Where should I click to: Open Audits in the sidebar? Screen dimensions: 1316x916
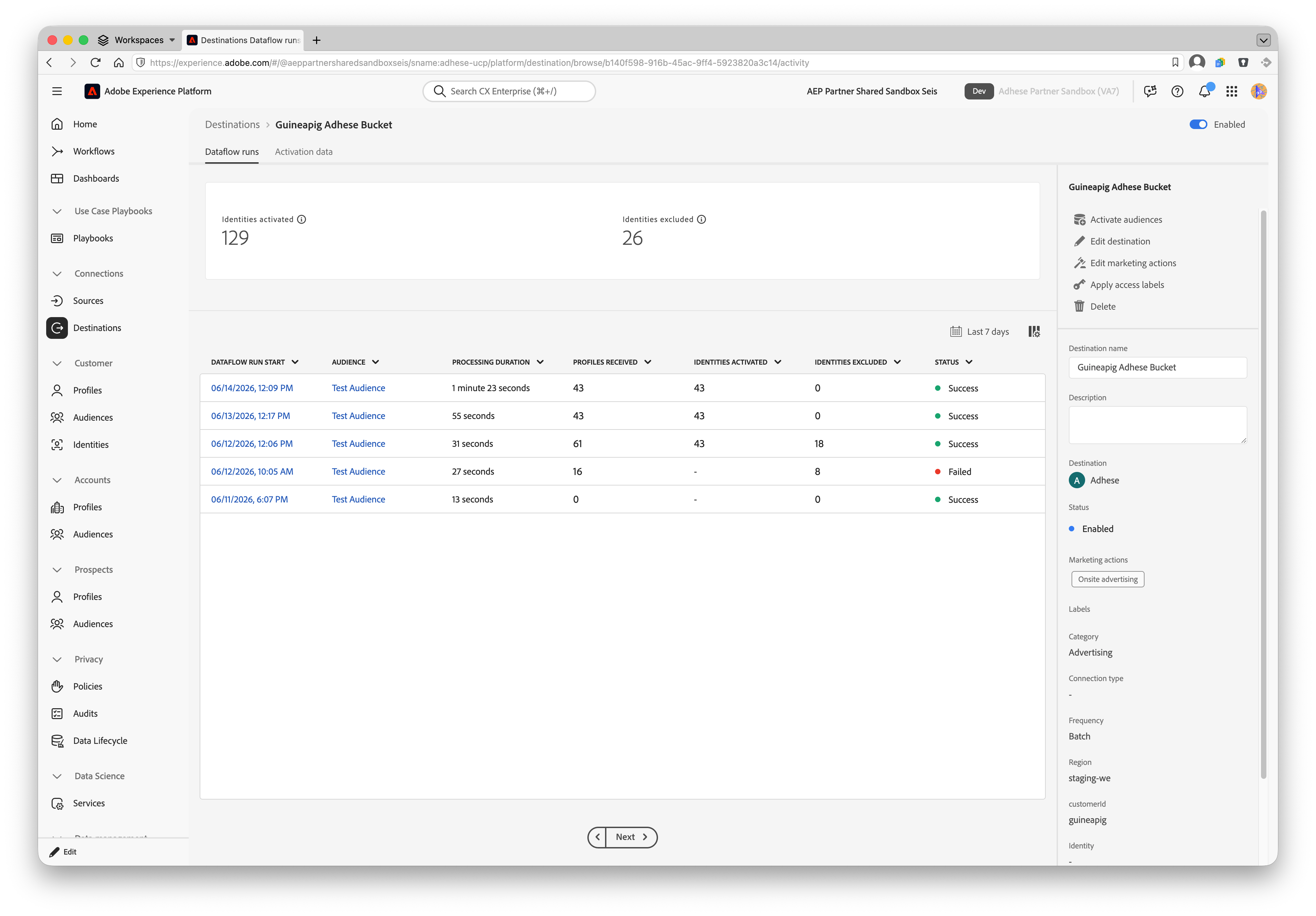[85, 713]
